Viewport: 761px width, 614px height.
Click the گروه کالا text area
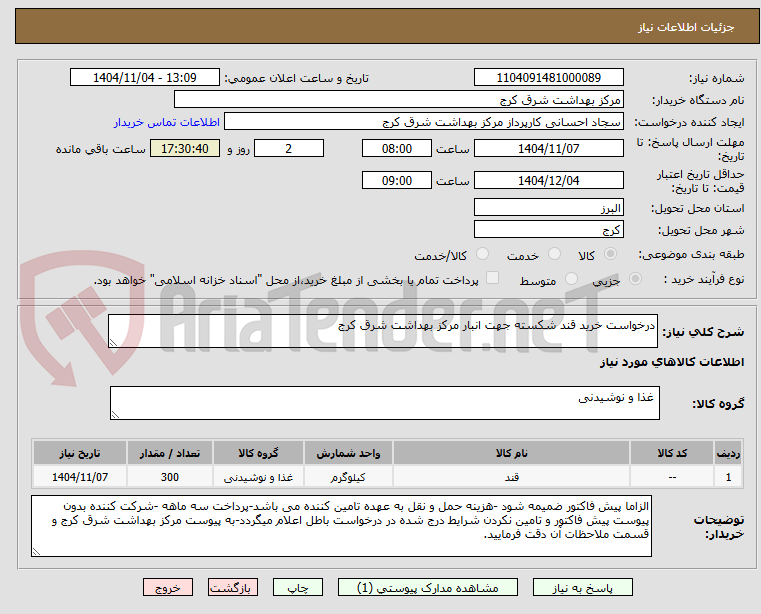tap(384, 403)
